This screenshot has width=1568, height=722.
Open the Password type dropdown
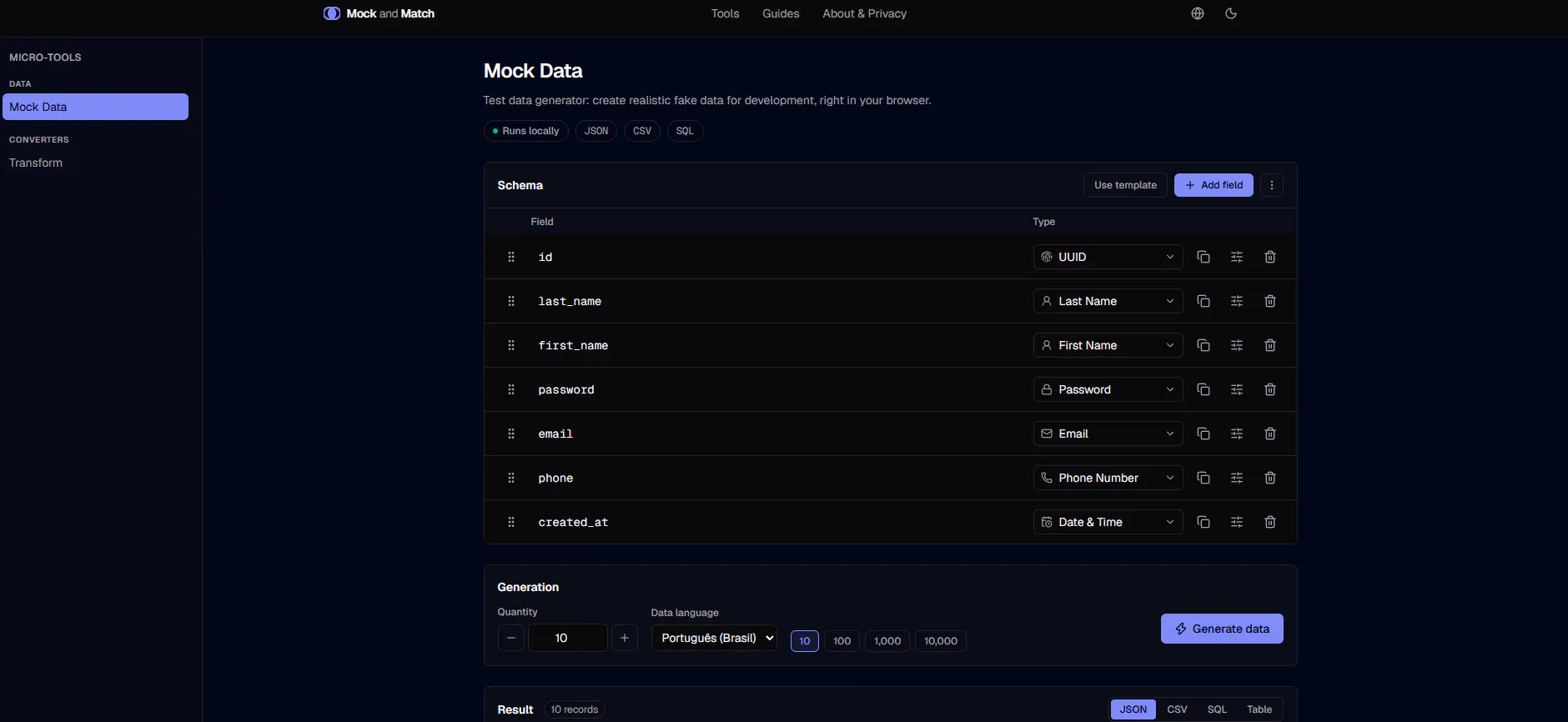pyautogui.click(x=1108, y=389)
